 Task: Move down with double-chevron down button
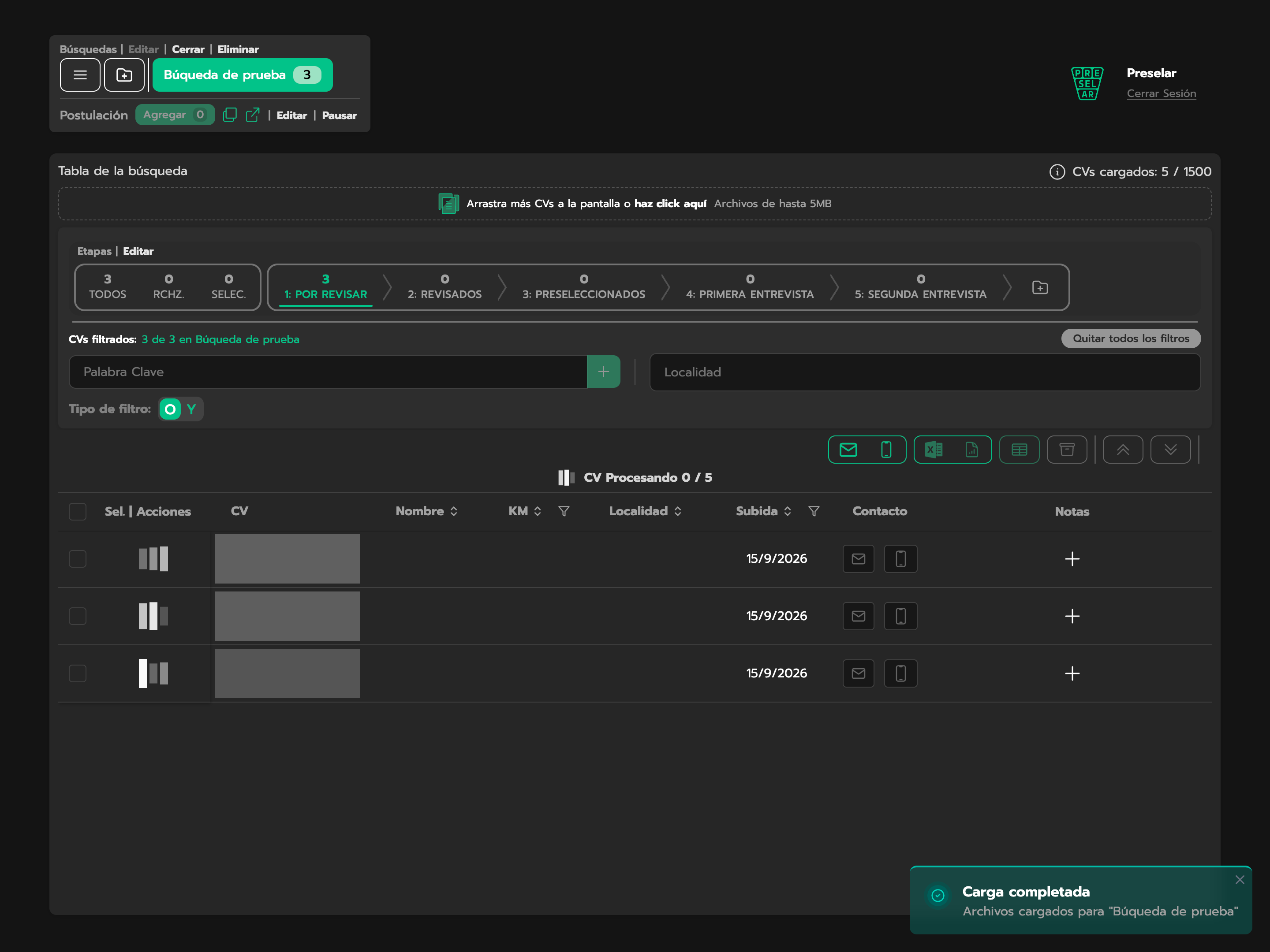click(x=1170, y=449)
